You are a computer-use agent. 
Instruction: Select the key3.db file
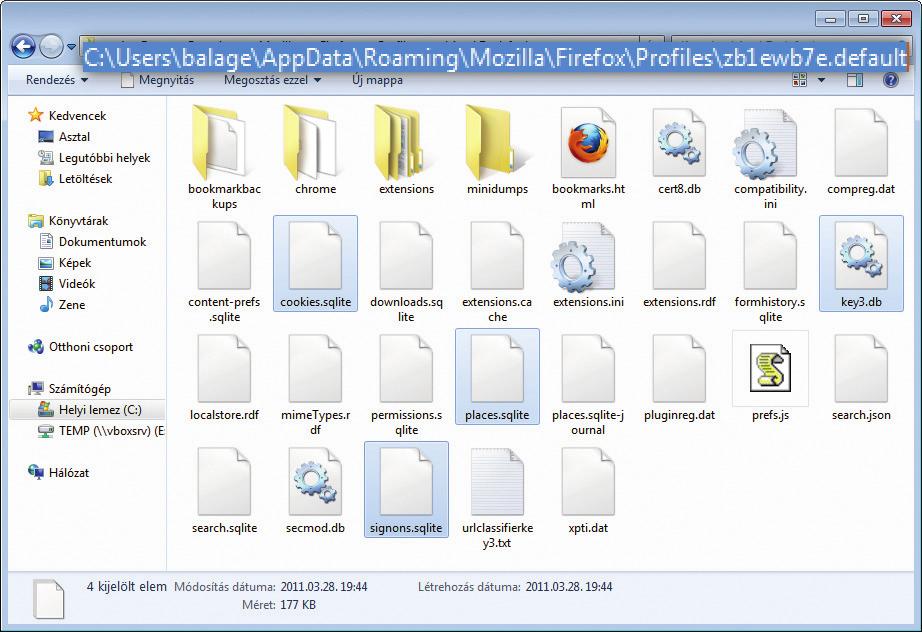click(x=861, y=263)
